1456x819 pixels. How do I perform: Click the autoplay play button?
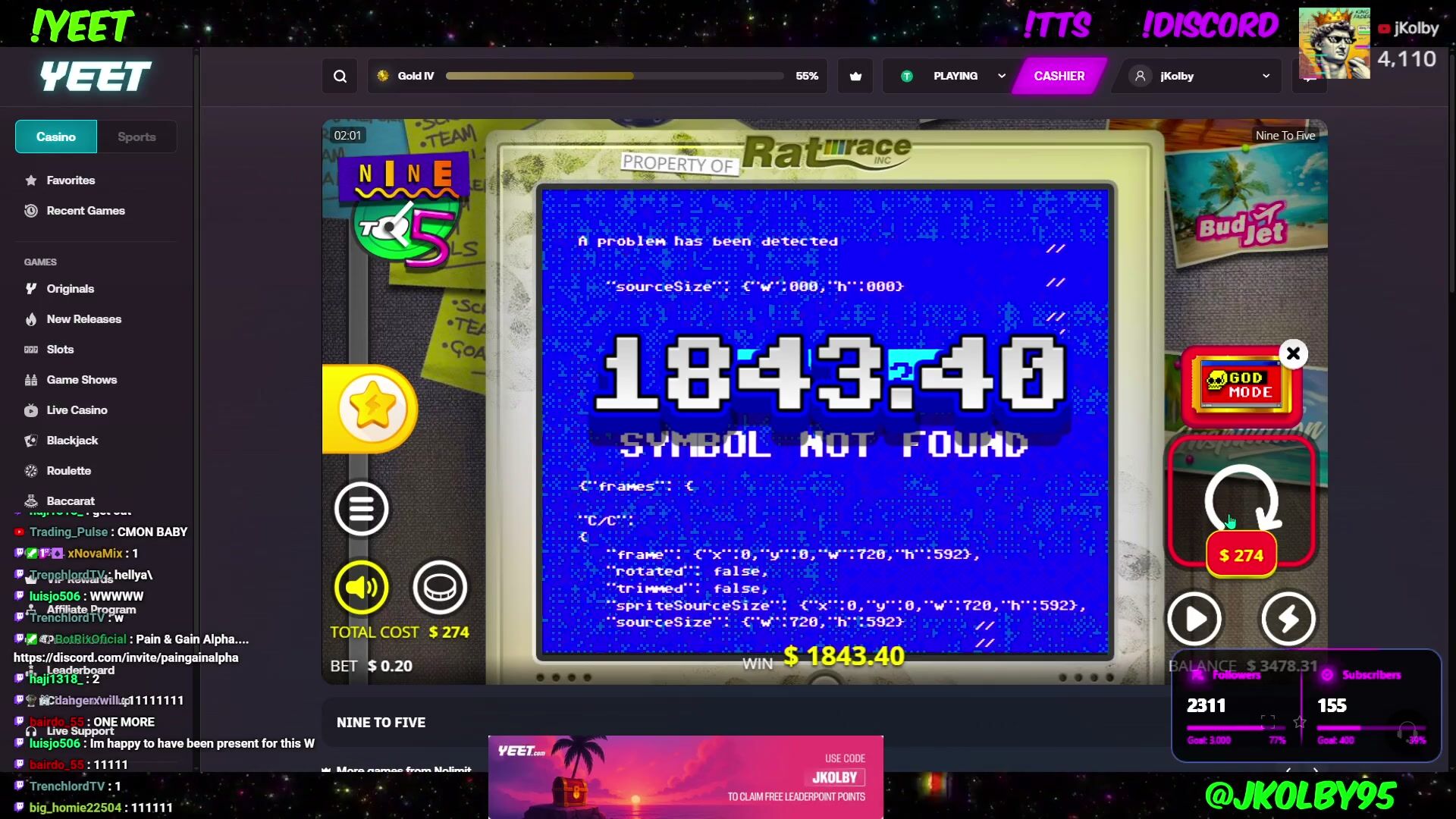1194,619
